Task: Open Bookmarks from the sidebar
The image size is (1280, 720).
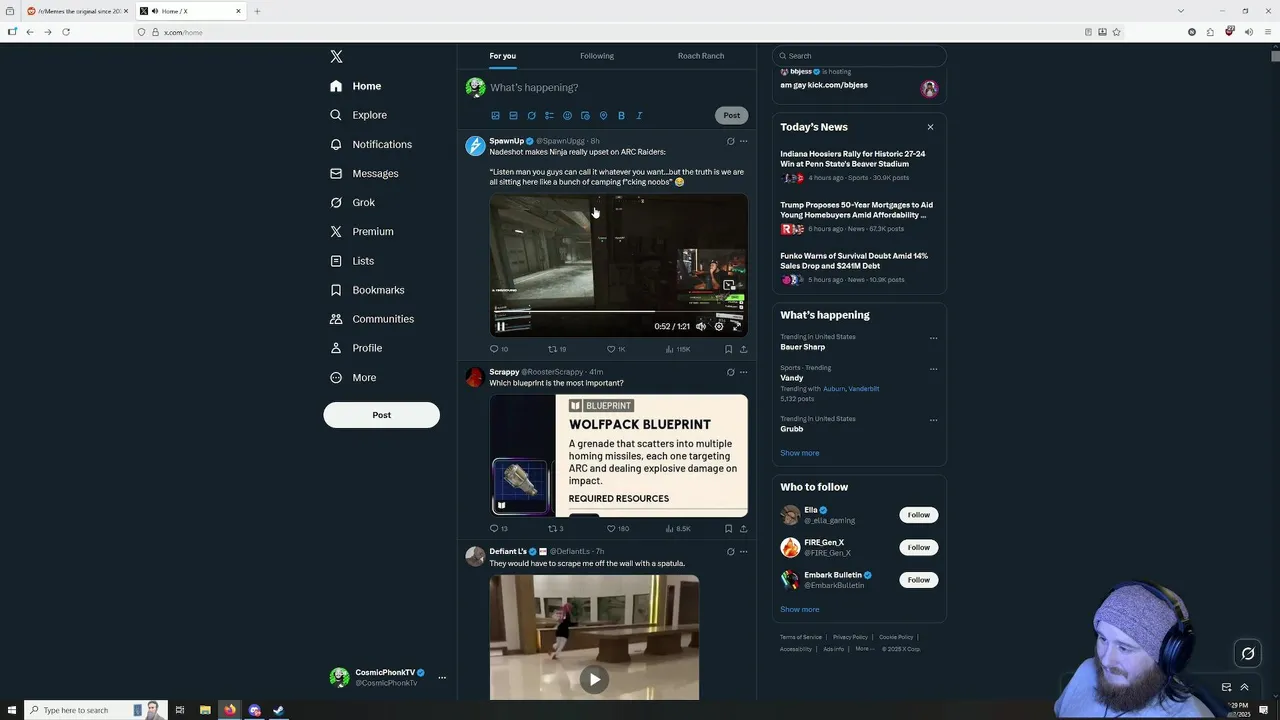Action: click(367, 290)
